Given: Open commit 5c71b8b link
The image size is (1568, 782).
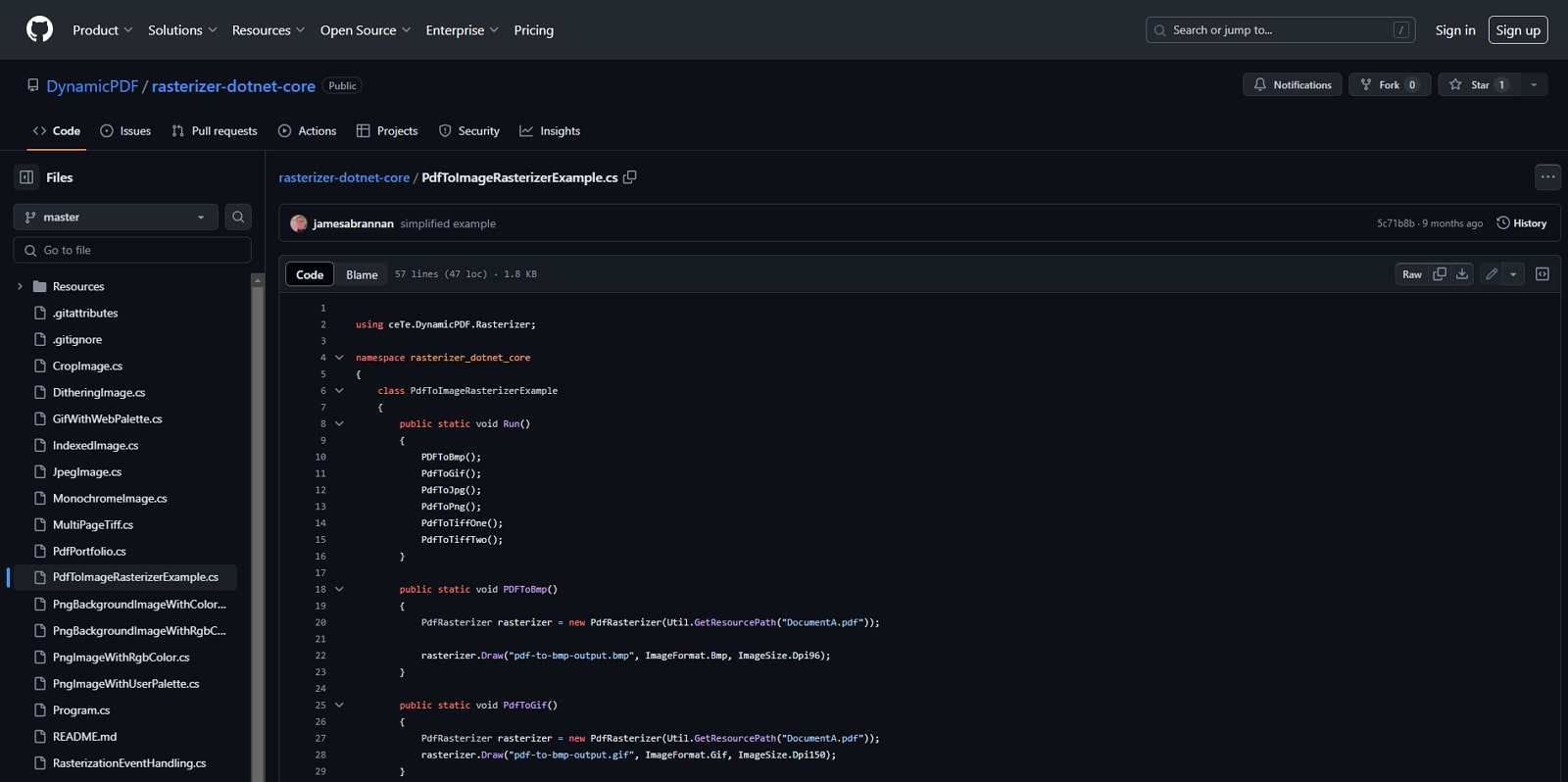Looking at the screenshot, I should pos(1396,223).
